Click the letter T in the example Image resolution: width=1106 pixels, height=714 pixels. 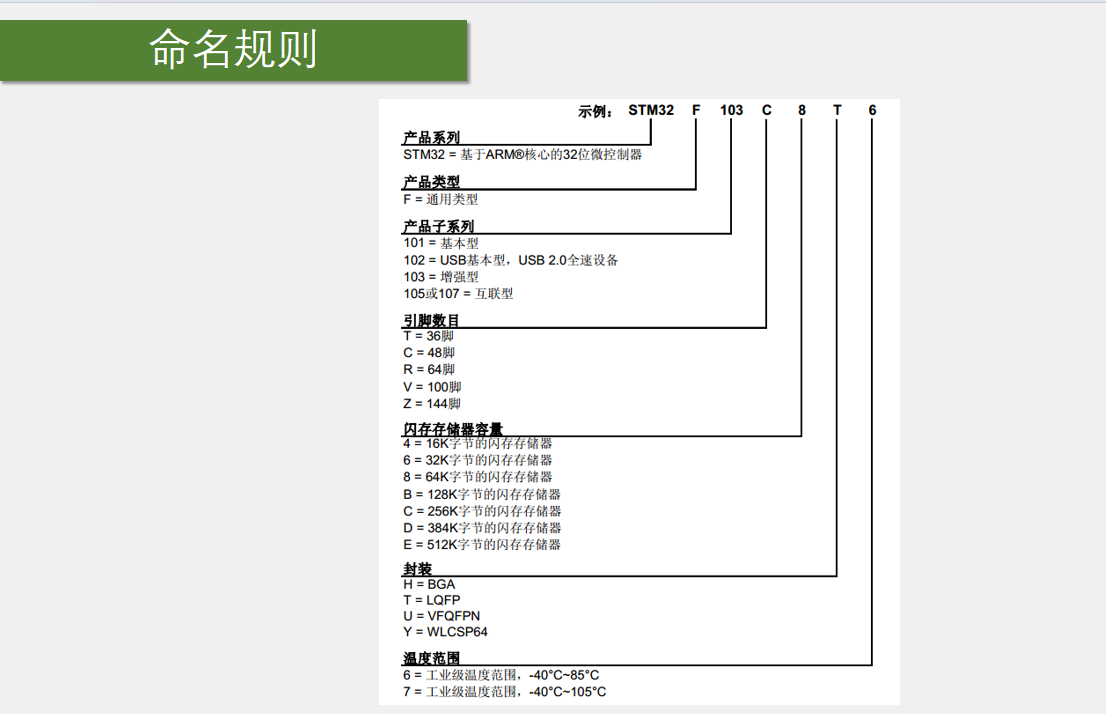(837, 110)
